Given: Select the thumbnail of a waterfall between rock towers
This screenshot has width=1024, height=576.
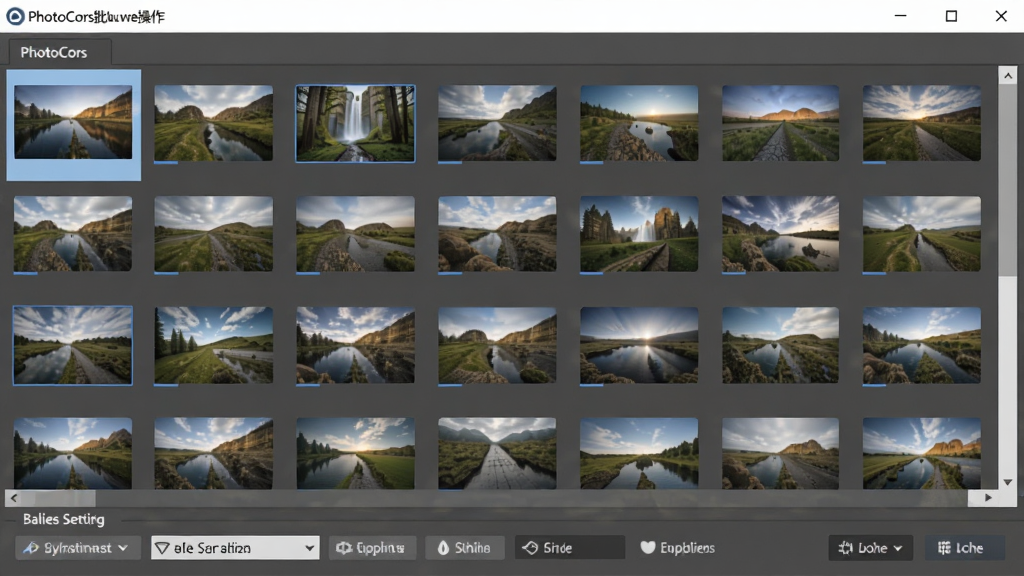Looking at the screenshot, I should tap(639, 234).
